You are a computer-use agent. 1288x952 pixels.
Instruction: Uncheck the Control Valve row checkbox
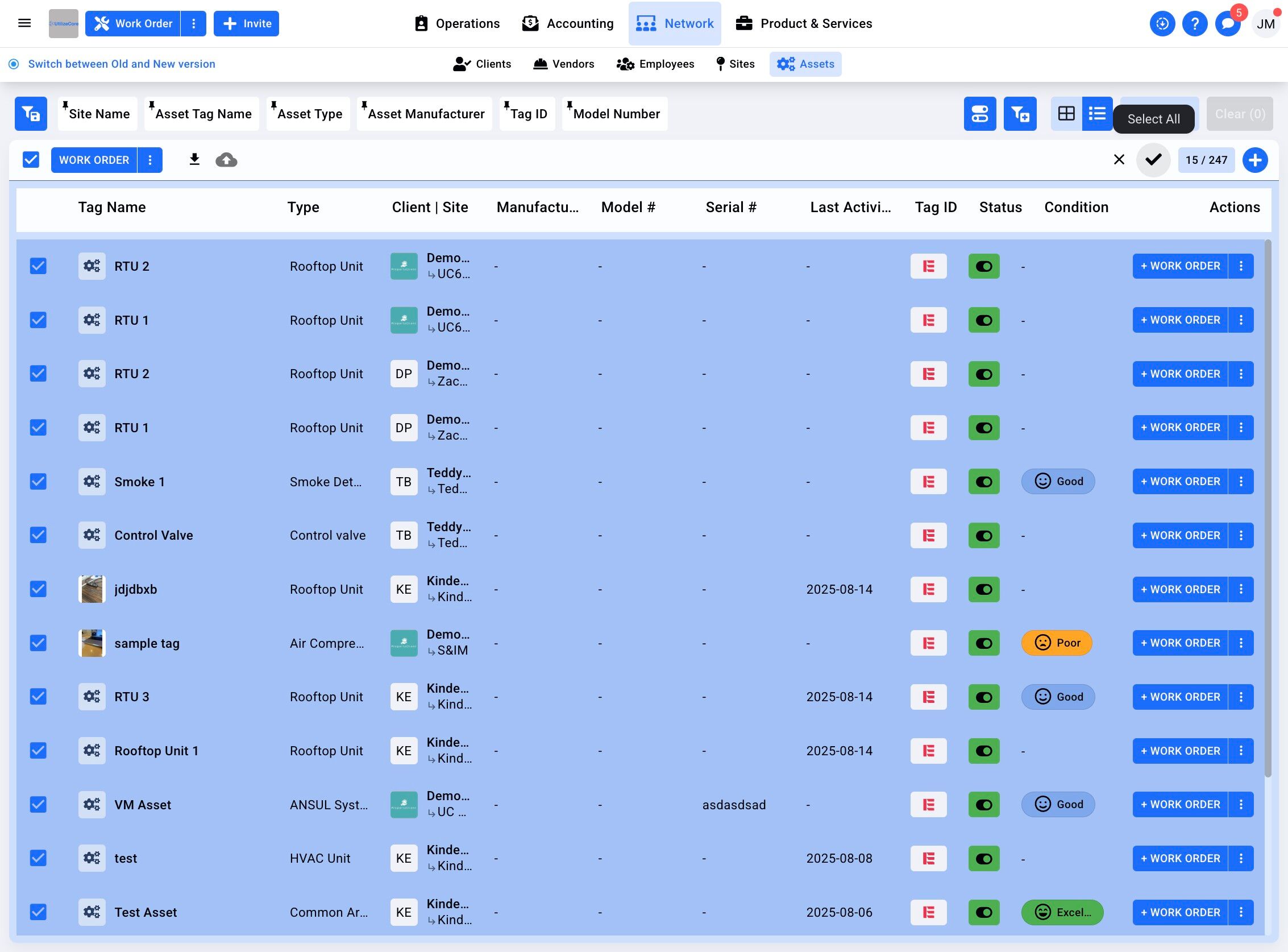click(38, 535)
